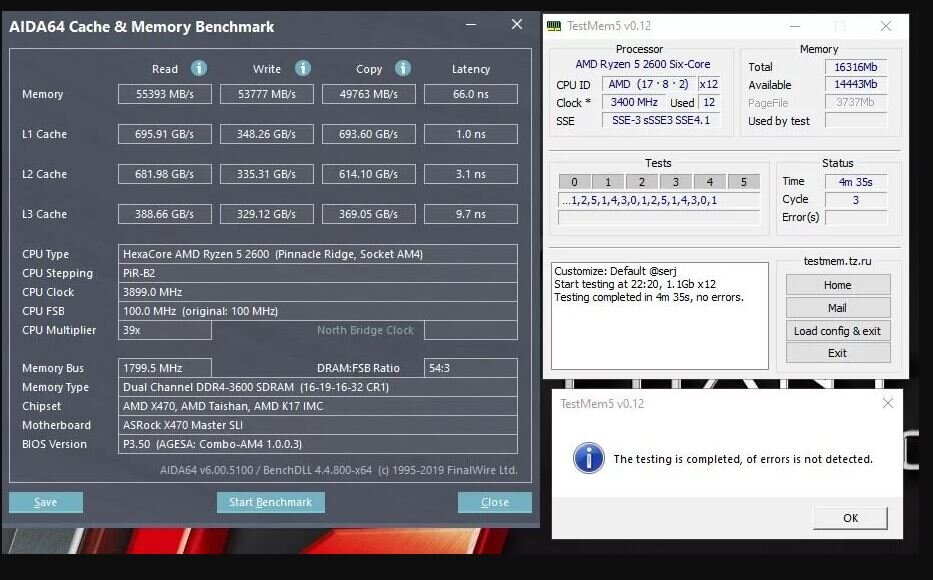This screenshot has height=580, width=933.
Task: Open the Home link in TestMem5
Action: tap(838, 285)
